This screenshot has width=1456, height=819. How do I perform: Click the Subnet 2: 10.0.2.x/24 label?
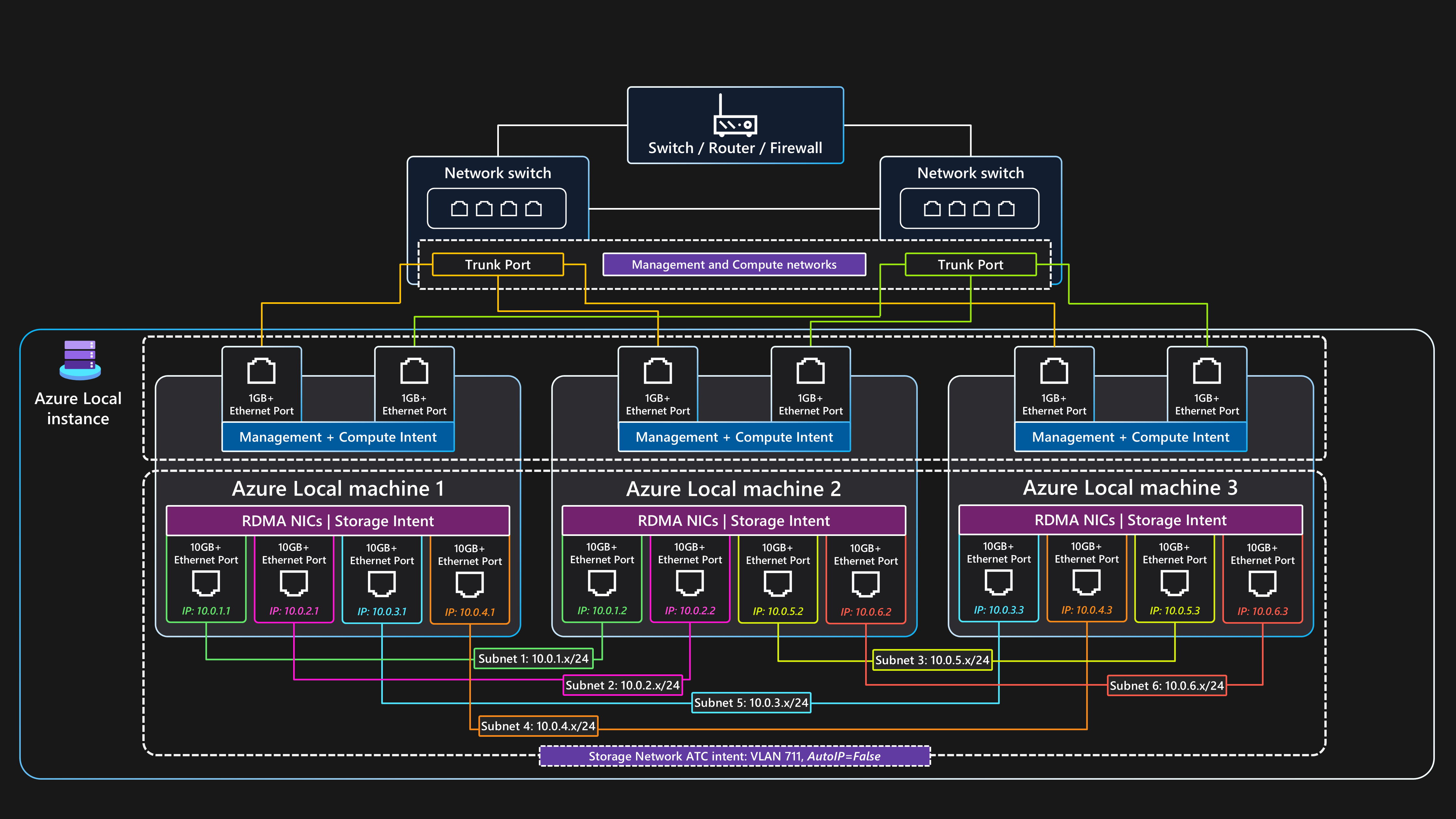(x=623, y=685)
